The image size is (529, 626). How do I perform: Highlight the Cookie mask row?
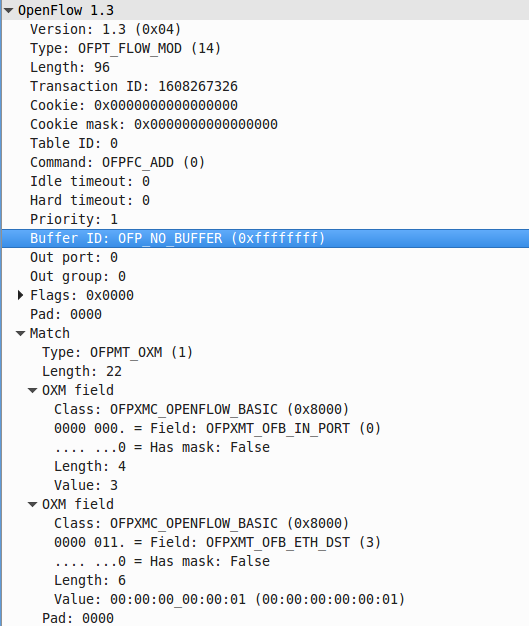[x=265, y=124]
